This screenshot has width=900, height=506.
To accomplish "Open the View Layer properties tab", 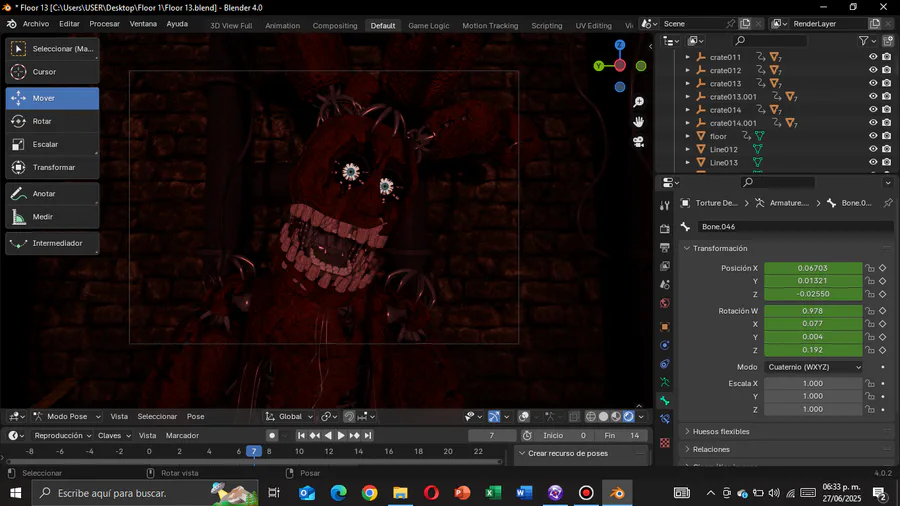I will pos(665,266).
